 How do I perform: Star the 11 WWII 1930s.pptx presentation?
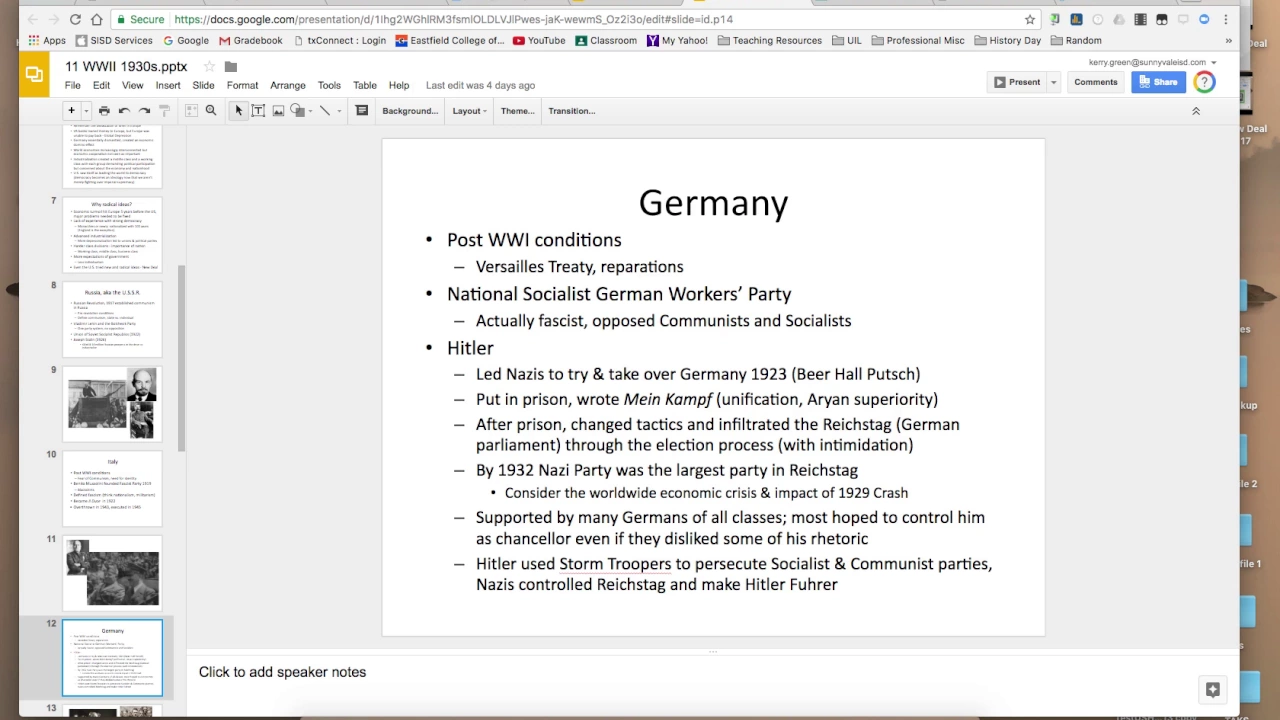point(209,67)
